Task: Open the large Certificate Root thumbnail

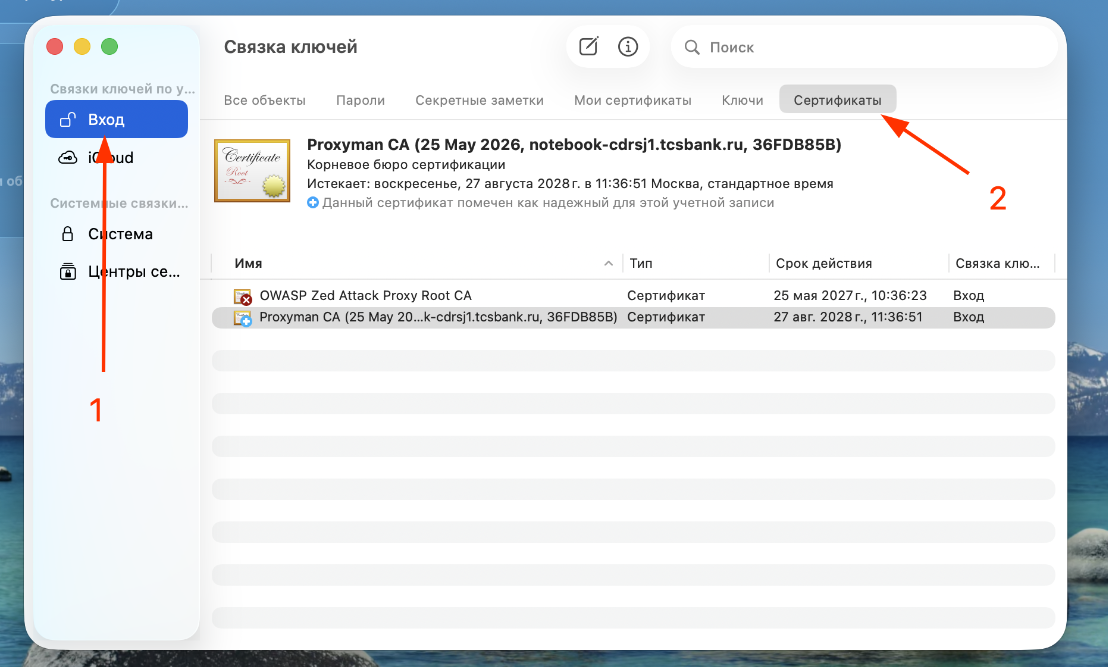Action: click(252, 171)
